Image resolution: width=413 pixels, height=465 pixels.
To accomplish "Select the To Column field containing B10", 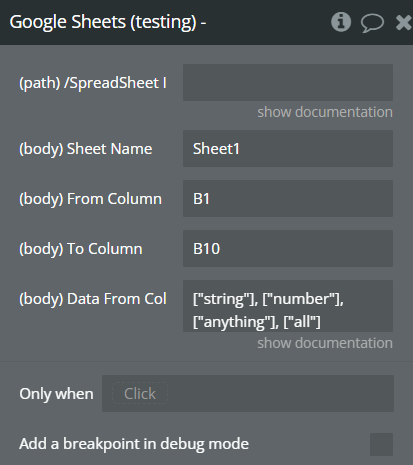I will [x=288, y=248].
